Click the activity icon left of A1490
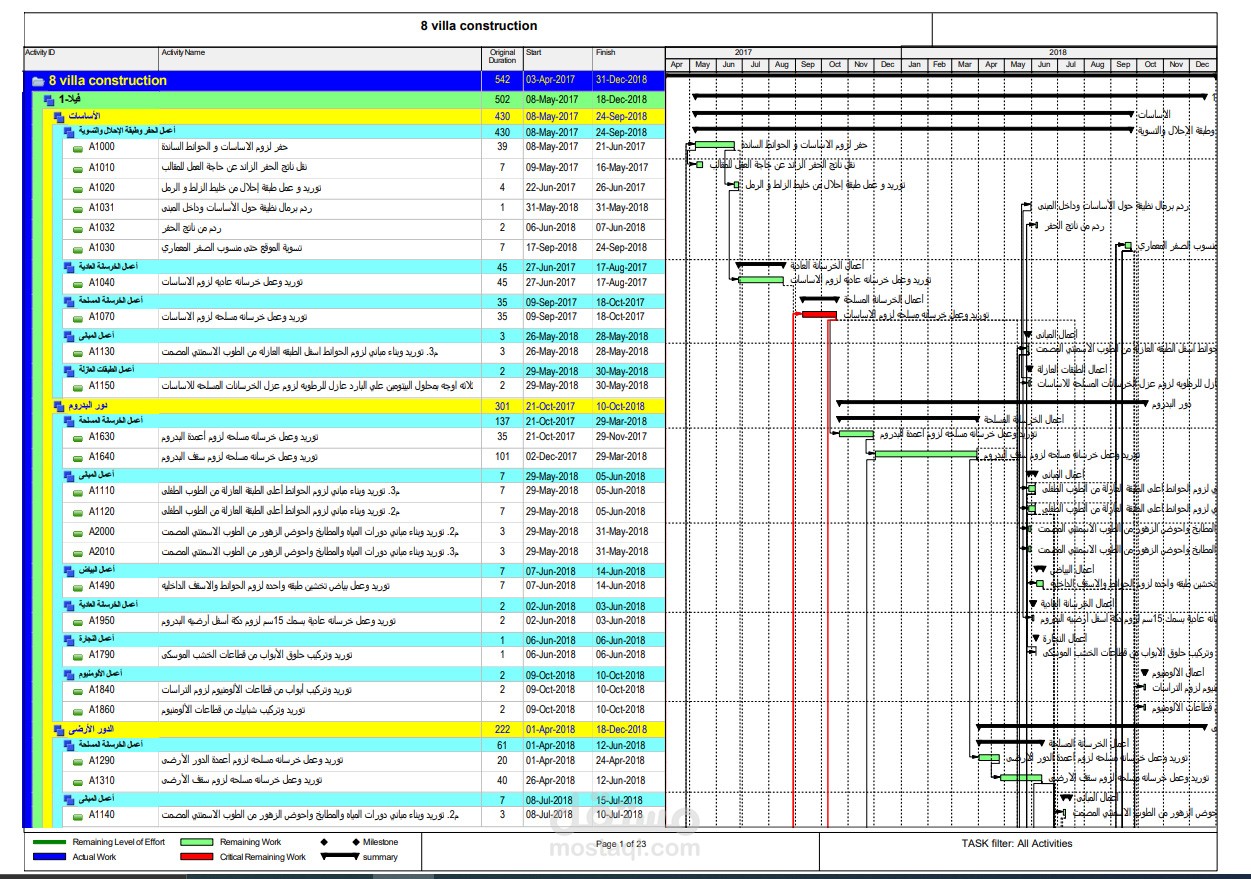The image size is (1251, 879). pyautogui.click(x=78, y=586)
